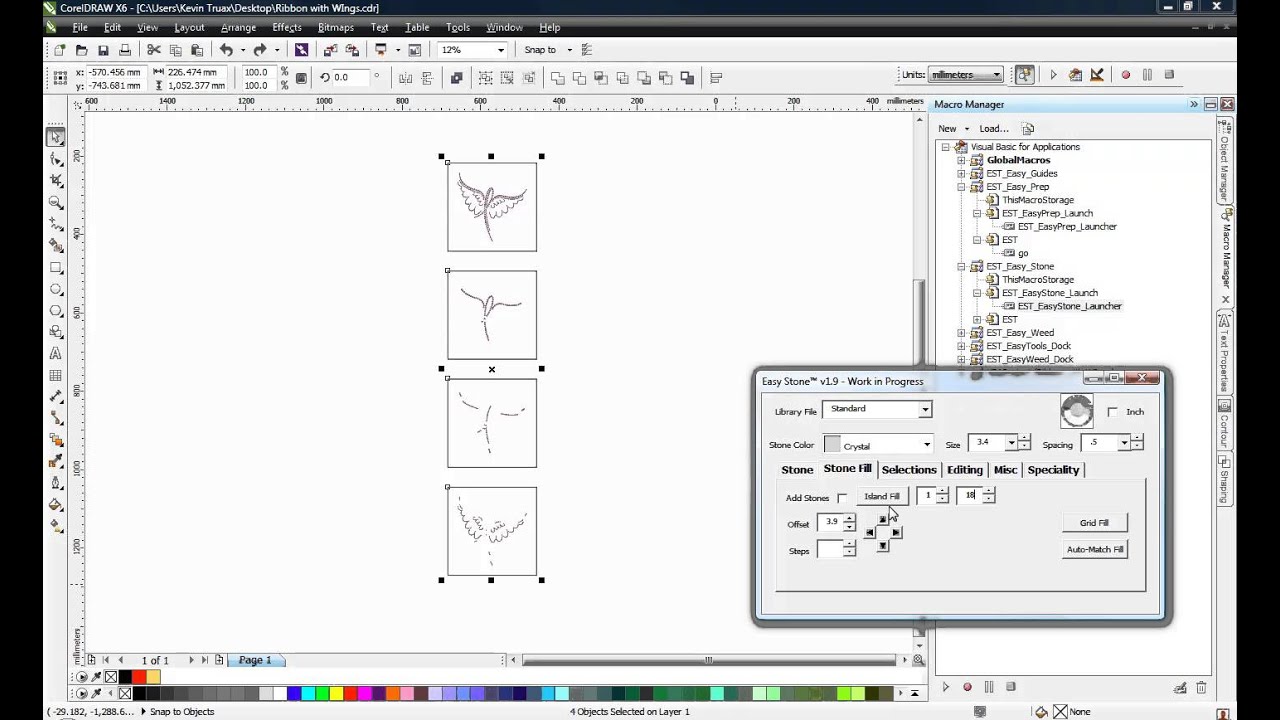This screenshot has width=1280, height=720.
Task: Click the Align and Distribute icon
Action: pos(716,78)
